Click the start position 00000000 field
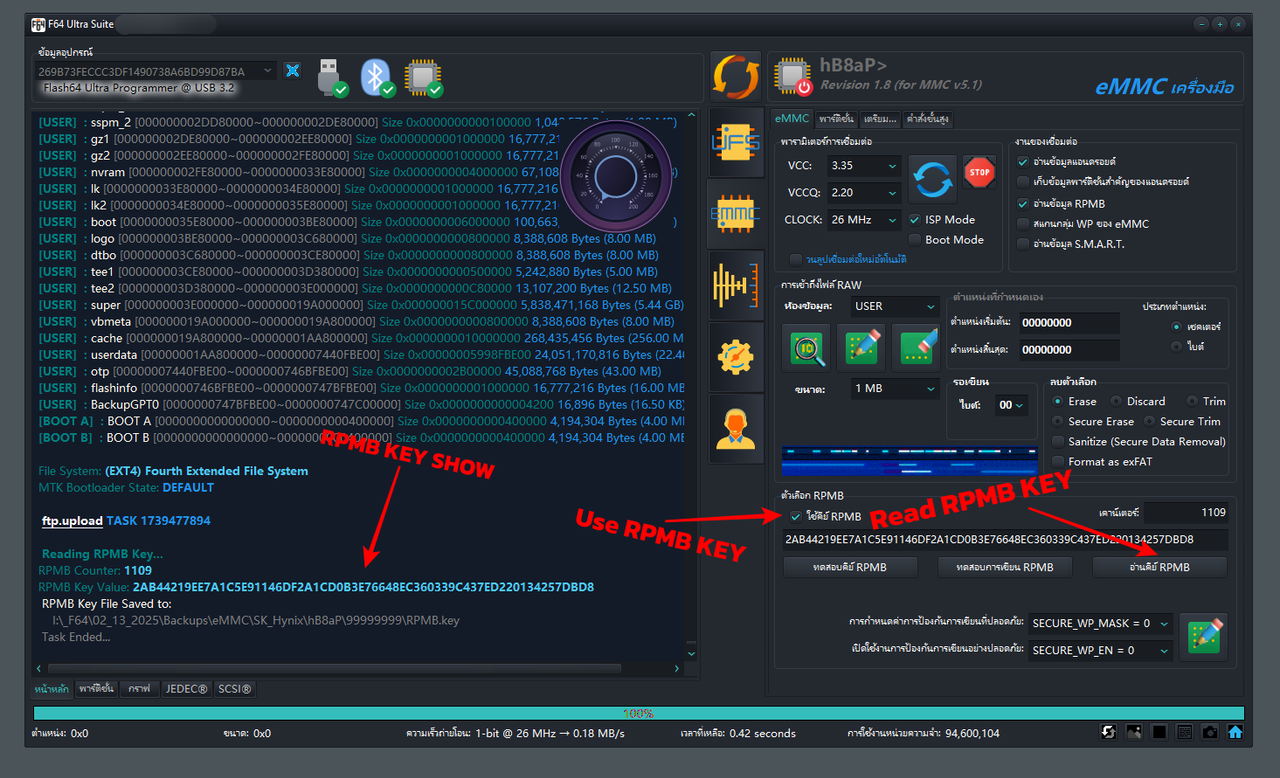 pos(1069,323)
